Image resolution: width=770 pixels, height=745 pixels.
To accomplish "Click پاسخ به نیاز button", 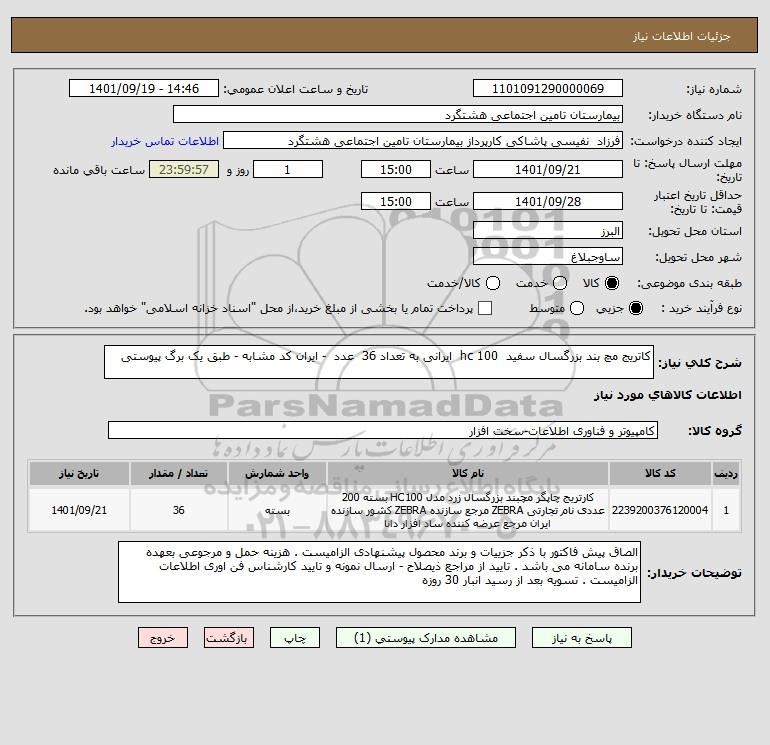I will [x=581, y=638].
